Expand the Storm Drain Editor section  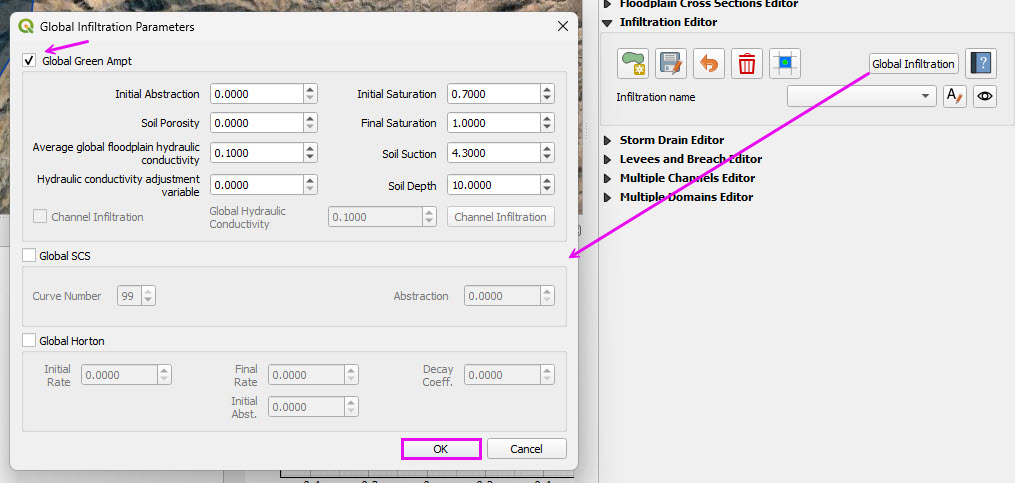point(608,140)
